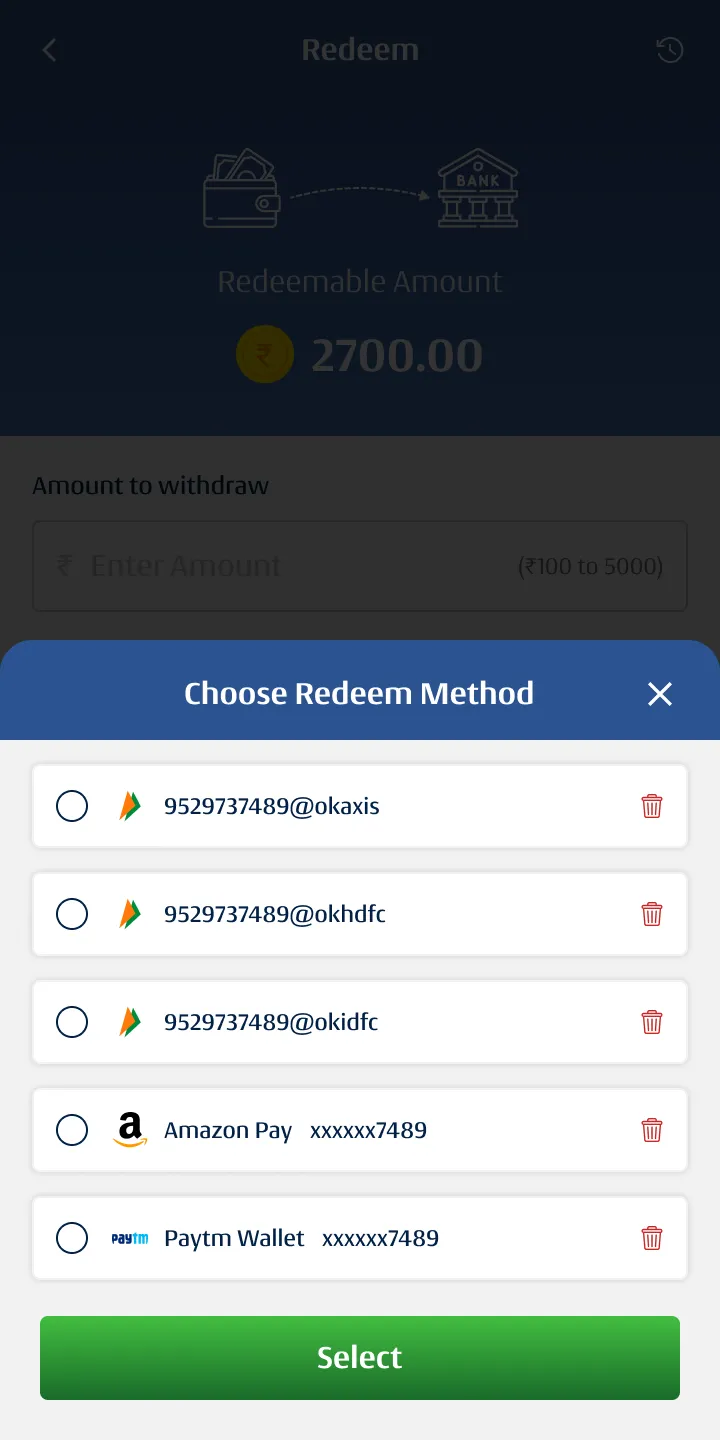Close the Choose Redeem Method sheet

click(x=659, y=694)
